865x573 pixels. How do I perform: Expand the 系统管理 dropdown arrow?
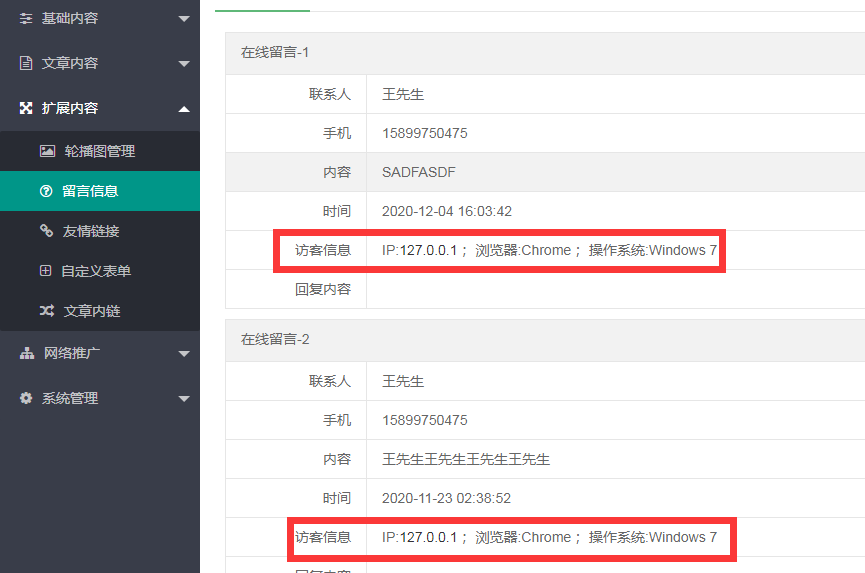183,399
